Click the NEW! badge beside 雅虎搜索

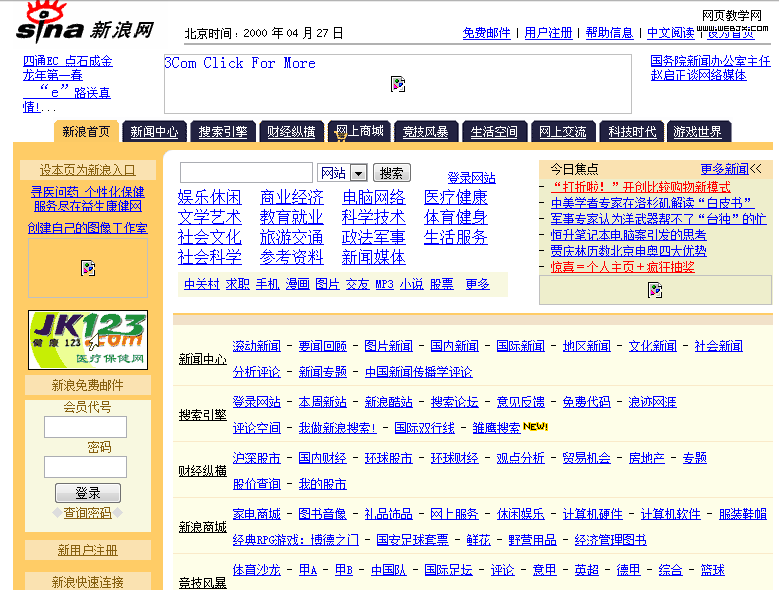click(x=536, y=427)
